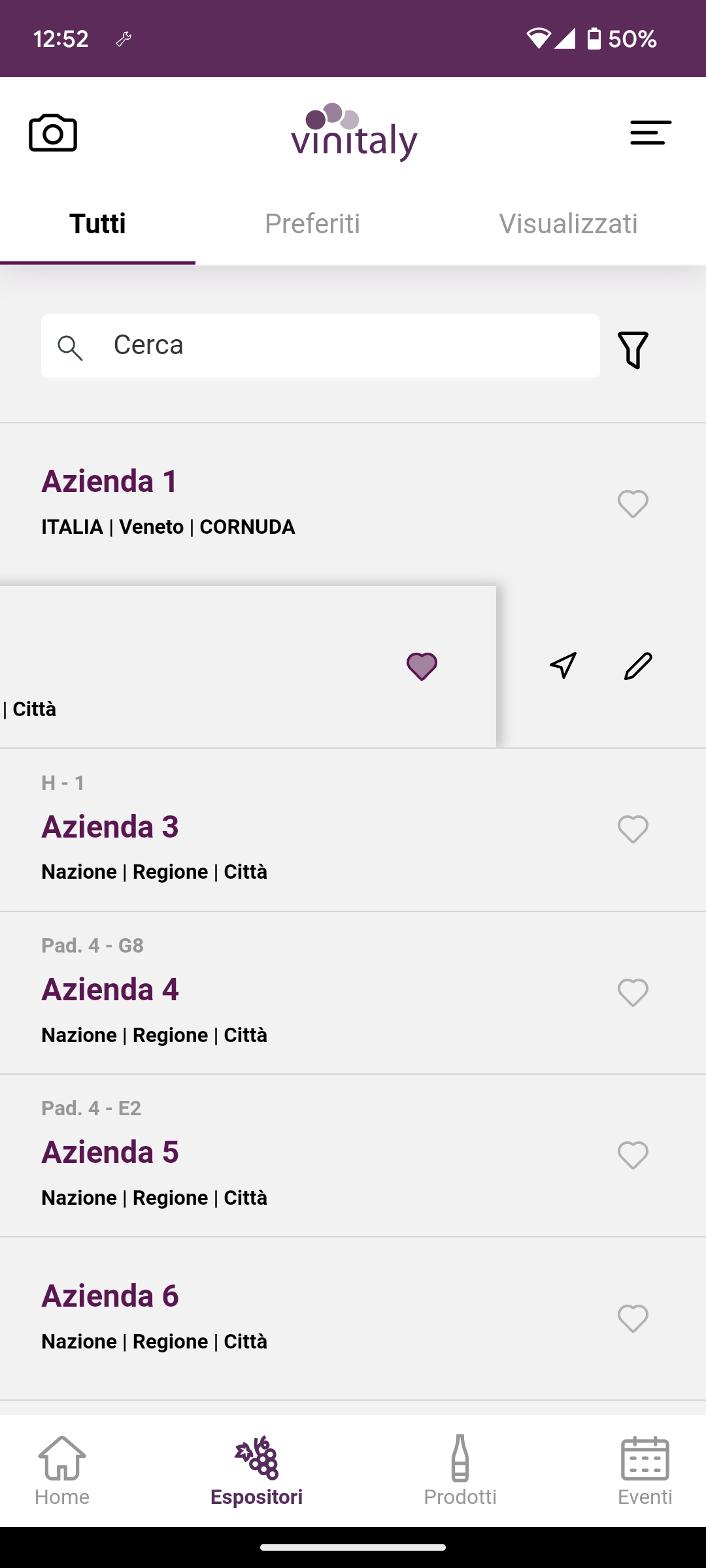Switch to the Visualizzati tab

(x=568, y=223)
